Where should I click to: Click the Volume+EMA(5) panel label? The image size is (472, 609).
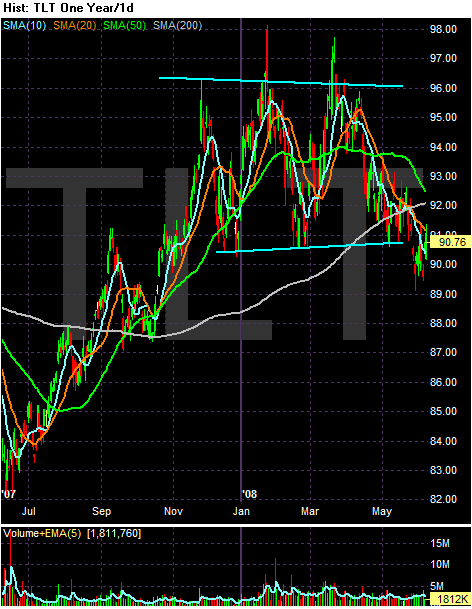(x=42, y=533)
